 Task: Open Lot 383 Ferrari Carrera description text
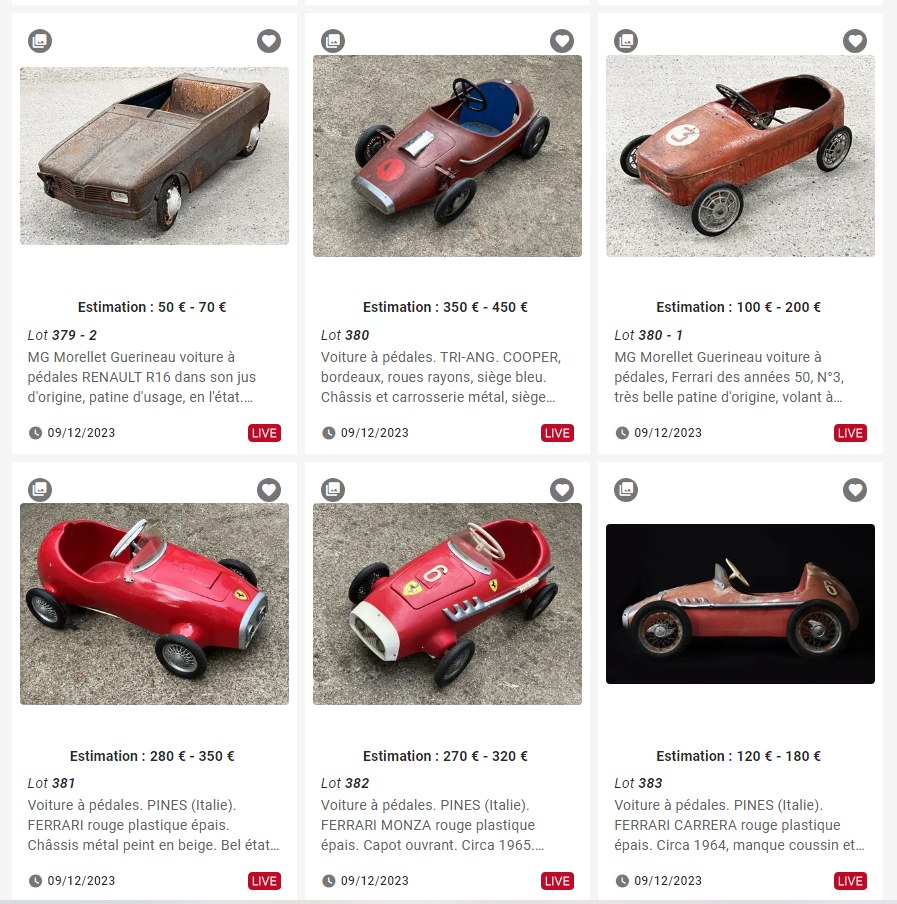[x=739, y=825]
